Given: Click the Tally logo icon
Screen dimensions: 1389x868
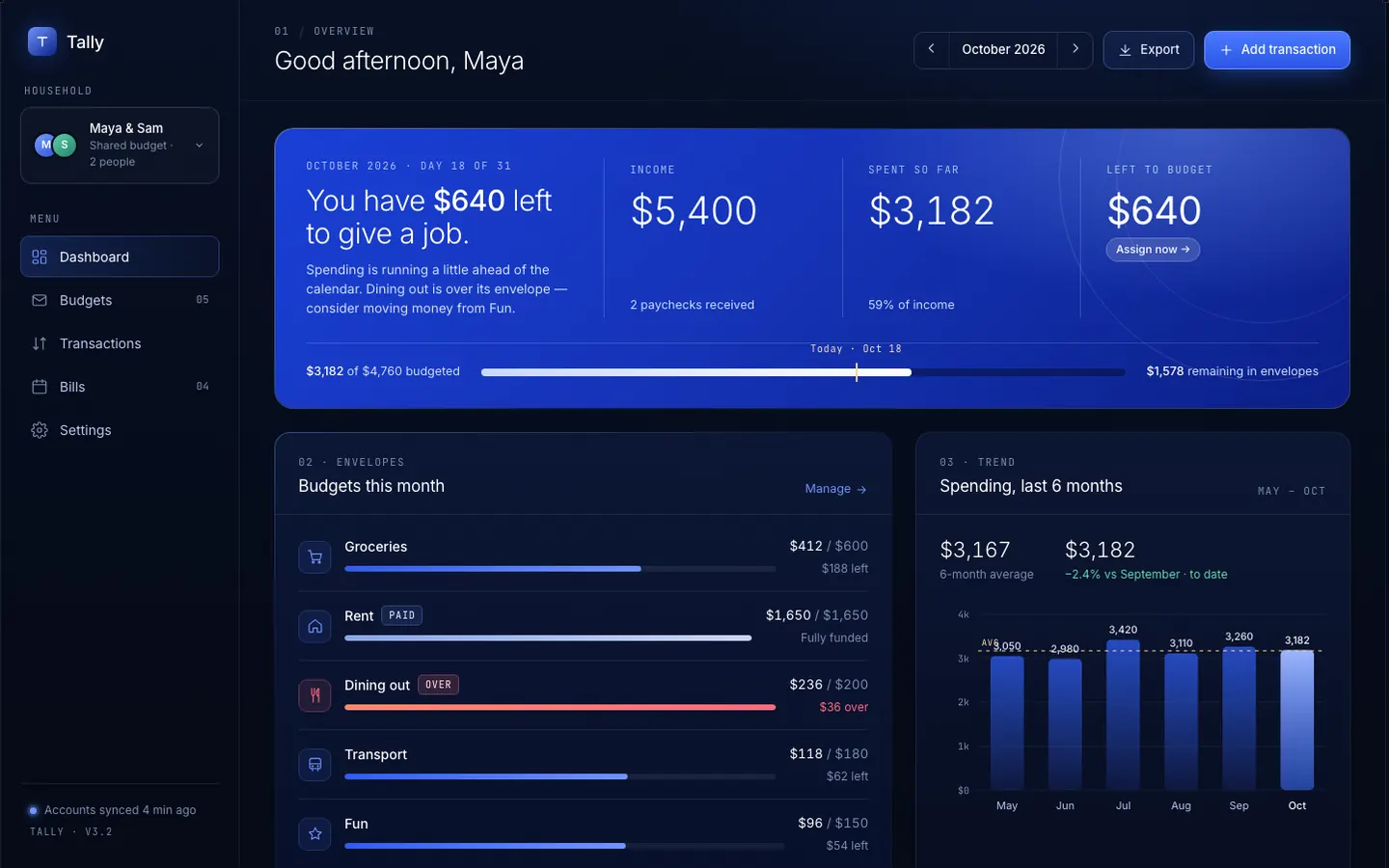Looking at the screenshot, I should pos(42,41).
